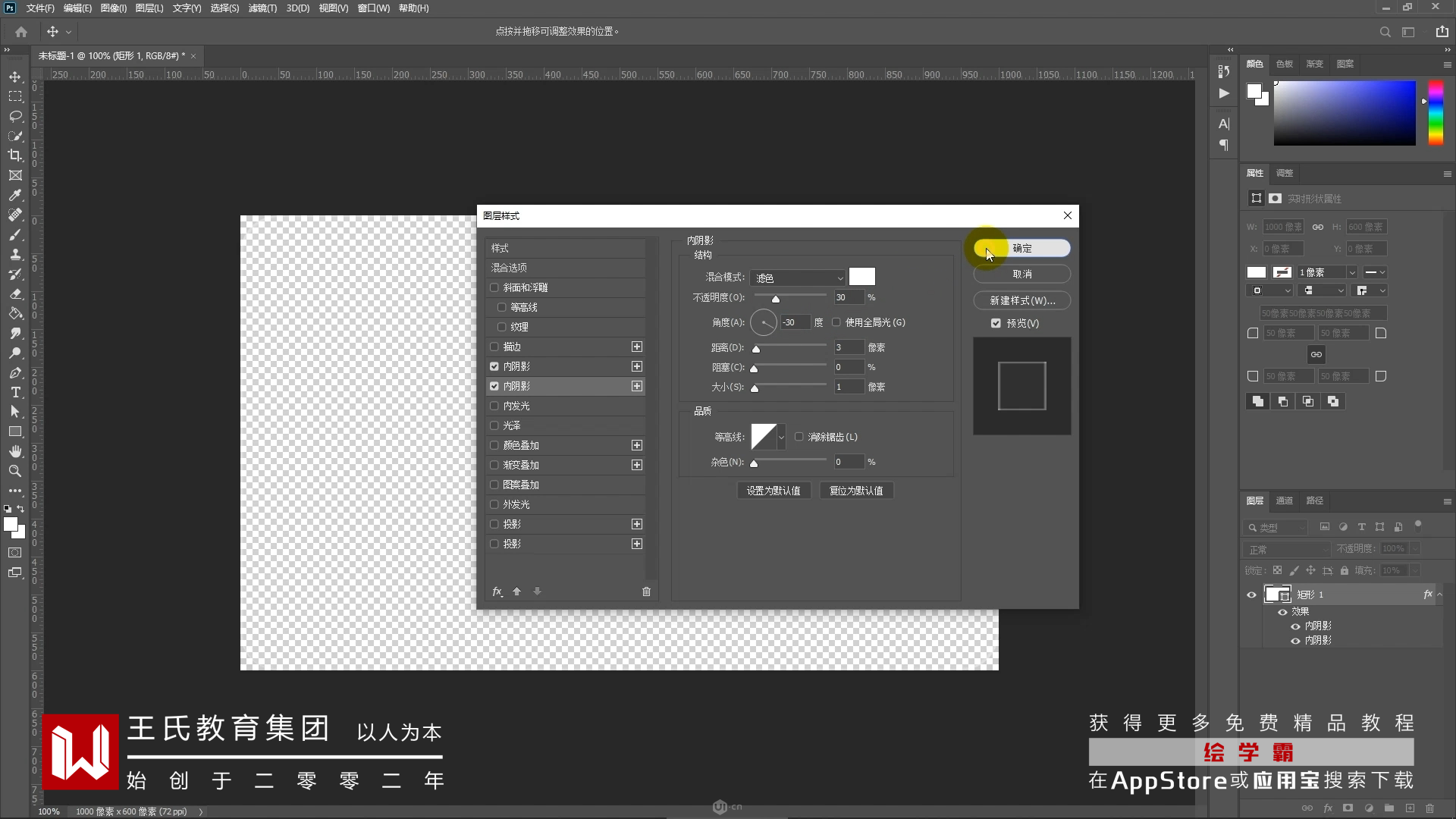Open the 滤镜 menu
This screenshot has height=819, width=1456.
[x=262, y=8]
